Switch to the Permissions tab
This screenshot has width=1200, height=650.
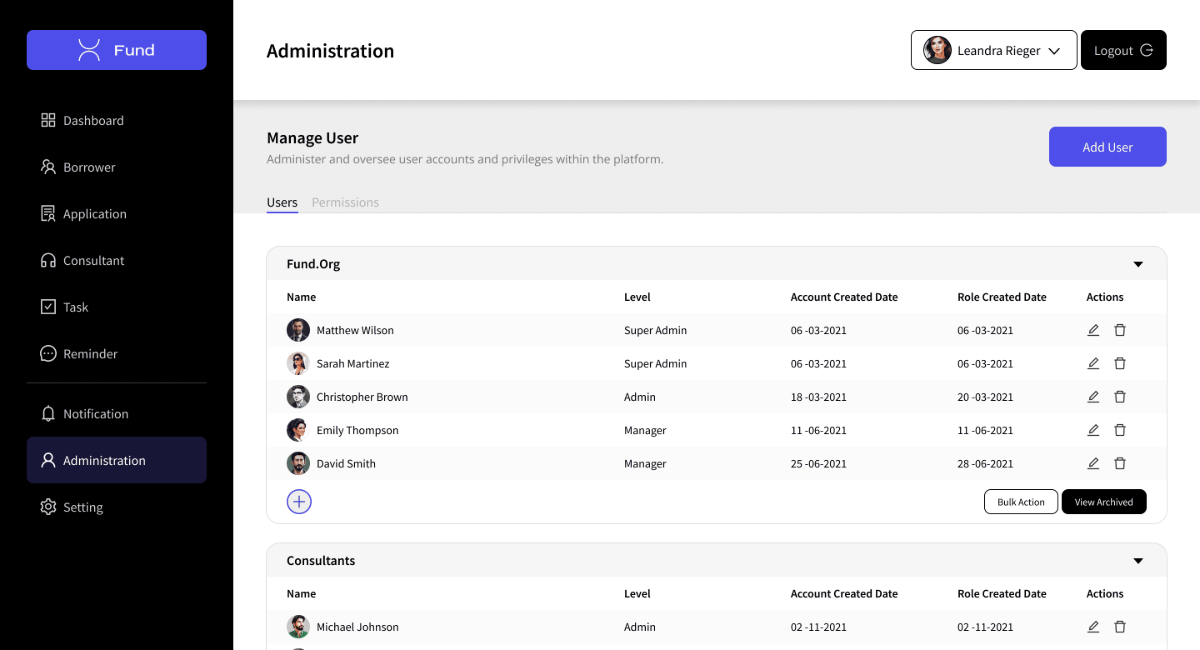[x=345, y=203]
